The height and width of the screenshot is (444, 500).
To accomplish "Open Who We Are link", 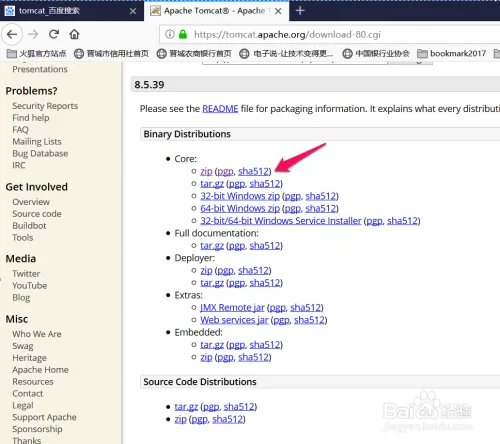I will coord(37,334).
